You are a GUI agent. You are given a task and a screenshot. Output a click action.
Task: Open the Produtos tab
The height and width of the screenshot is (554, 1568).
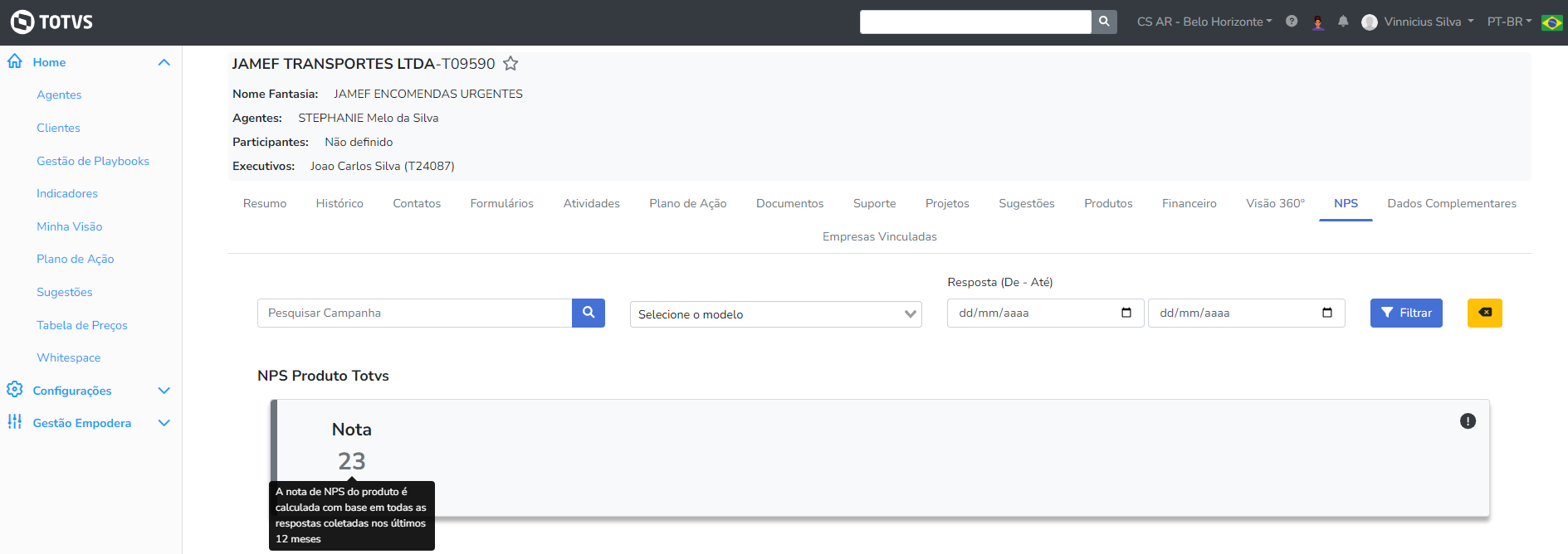click(1108, 203)
